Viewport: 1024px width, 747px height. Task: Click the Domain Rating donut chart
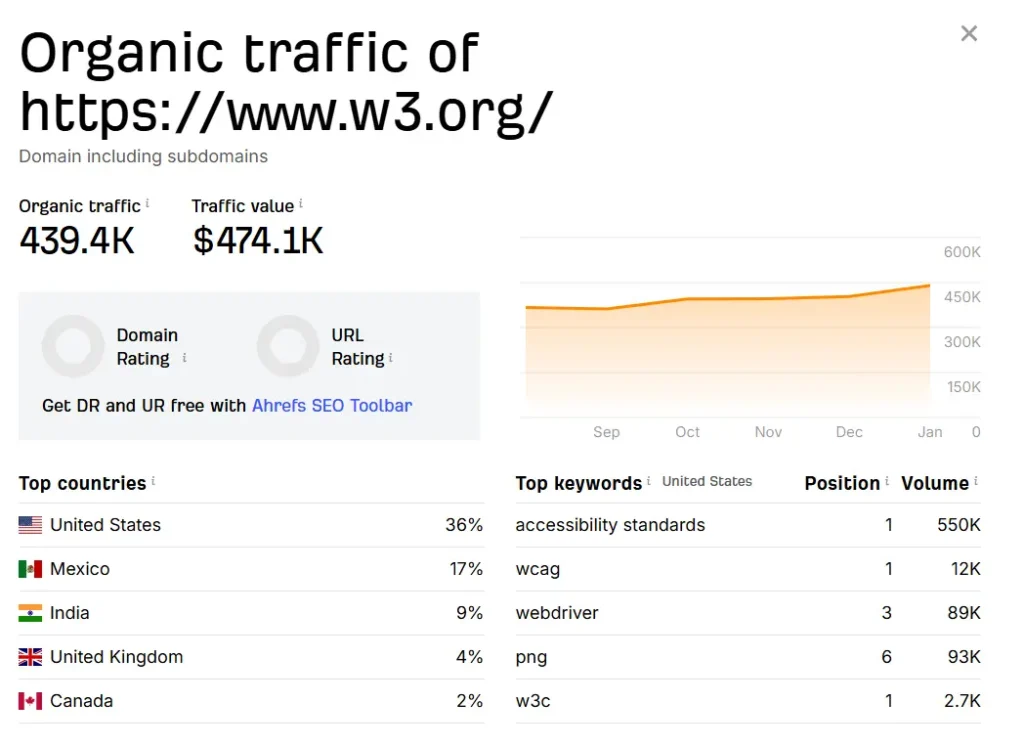73,346
